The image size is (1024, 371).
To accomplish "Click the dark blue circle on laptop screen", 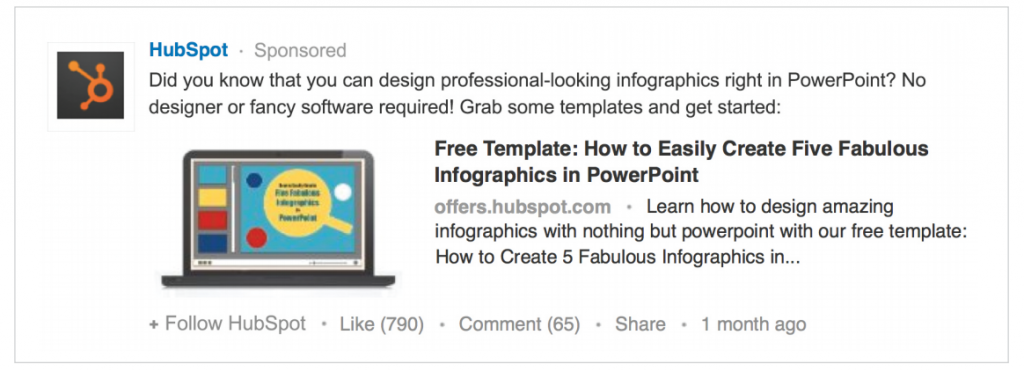I will (x=254, y=180).
